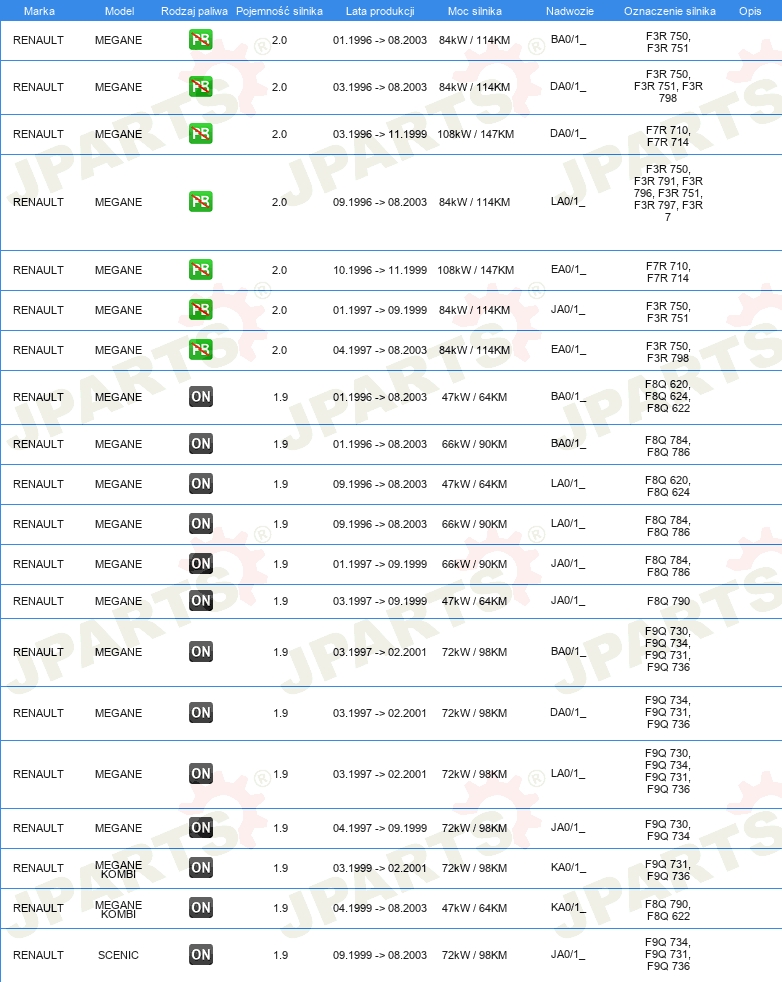Screen dimensions: 782x982
Task: Click the ON icon in the Megane Kombi 47kW row
Action: (x=201, y=908)
